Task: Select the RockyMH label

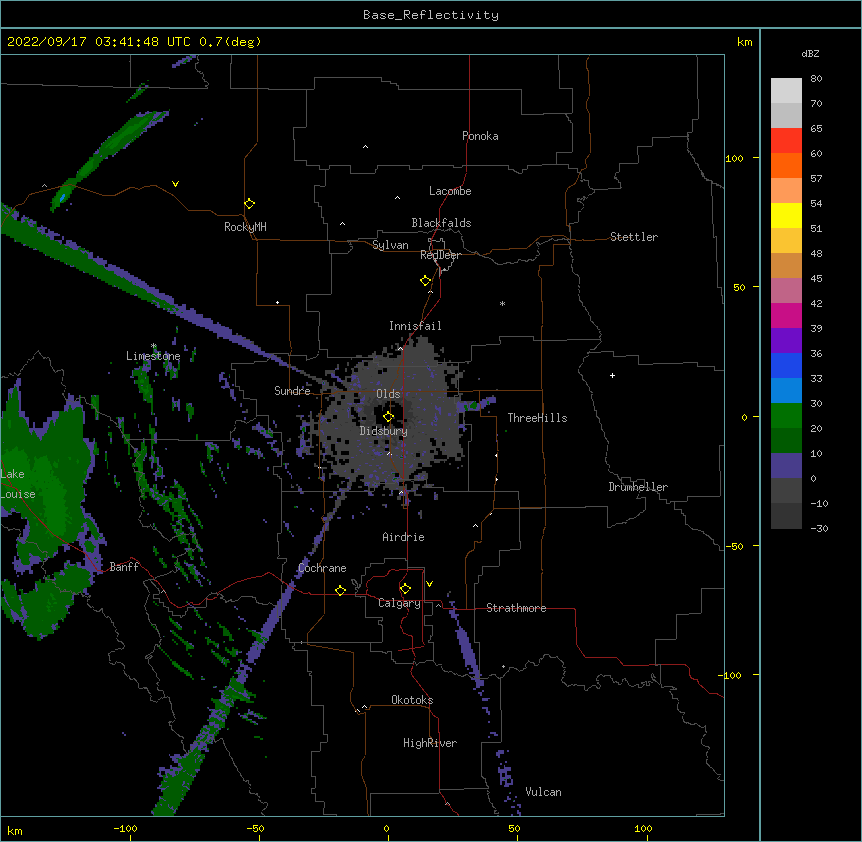Action: point(245,227)
